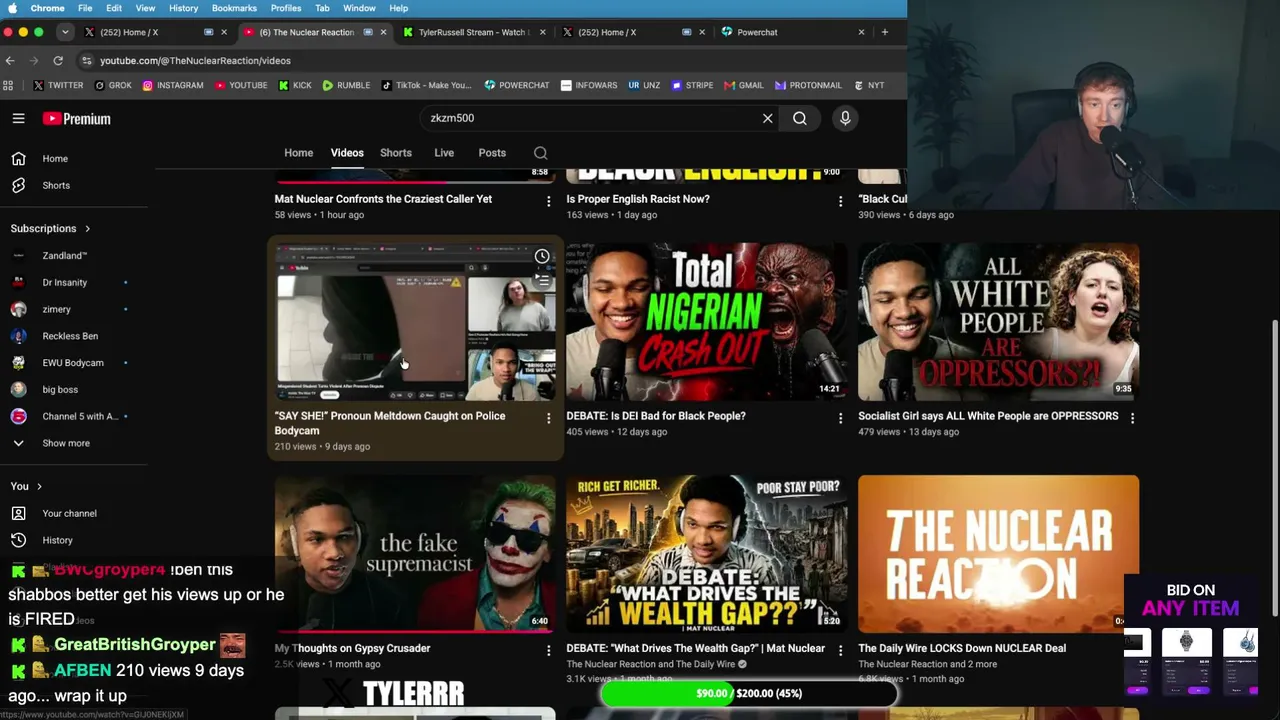Open the GROK bookmark
The height and width of the screenshot is (720, 1280).
(113, 85)
